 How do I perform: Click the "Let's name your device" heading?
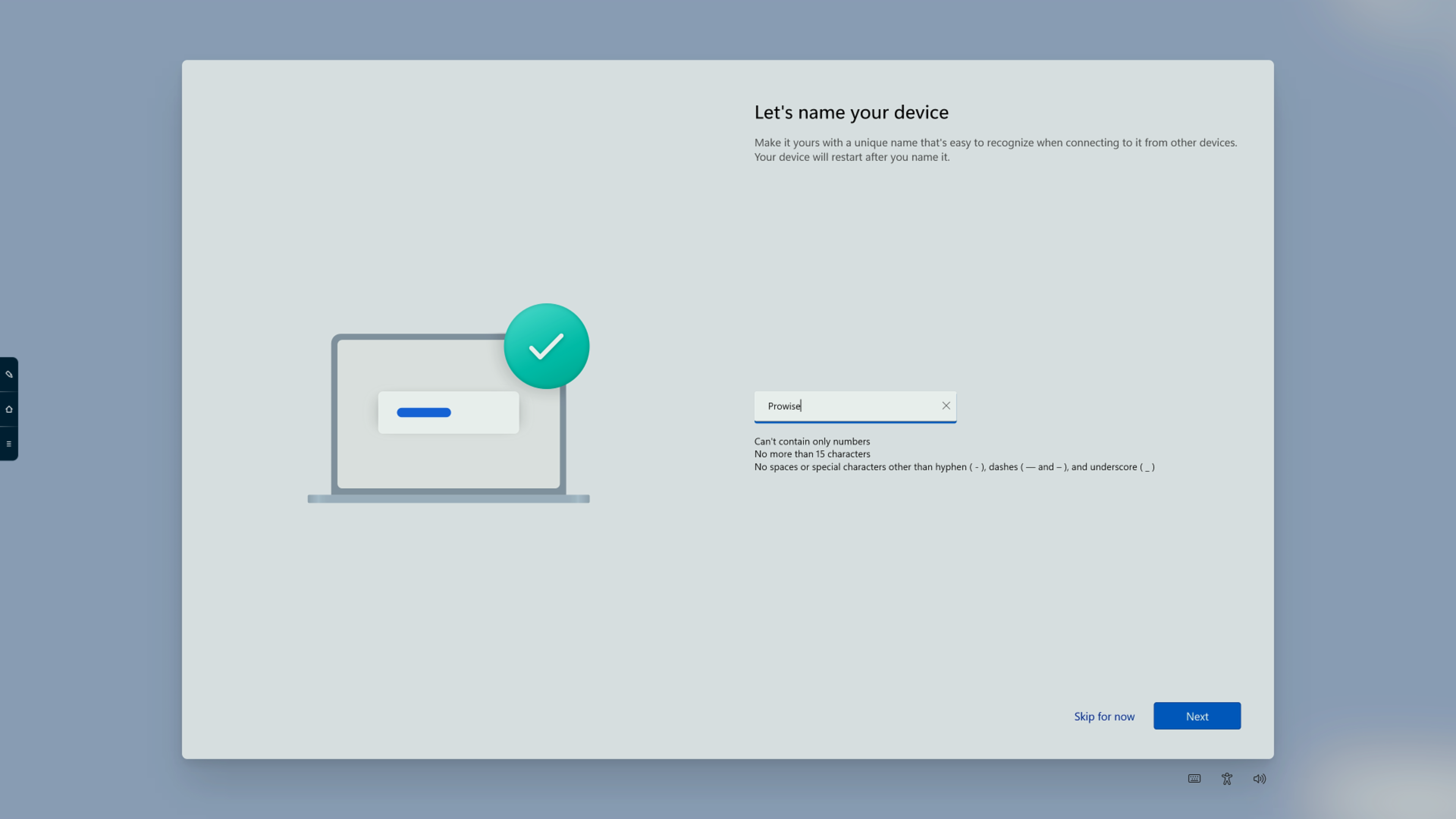click(851, 112)
